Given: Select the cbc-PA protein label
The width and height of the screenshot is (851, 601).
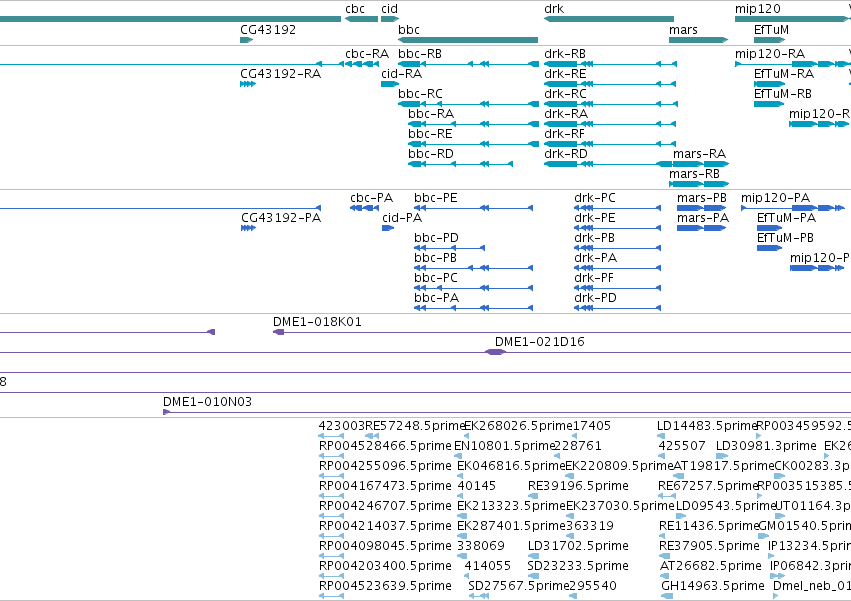Looking at the screenshot, I should click(371, 198).
